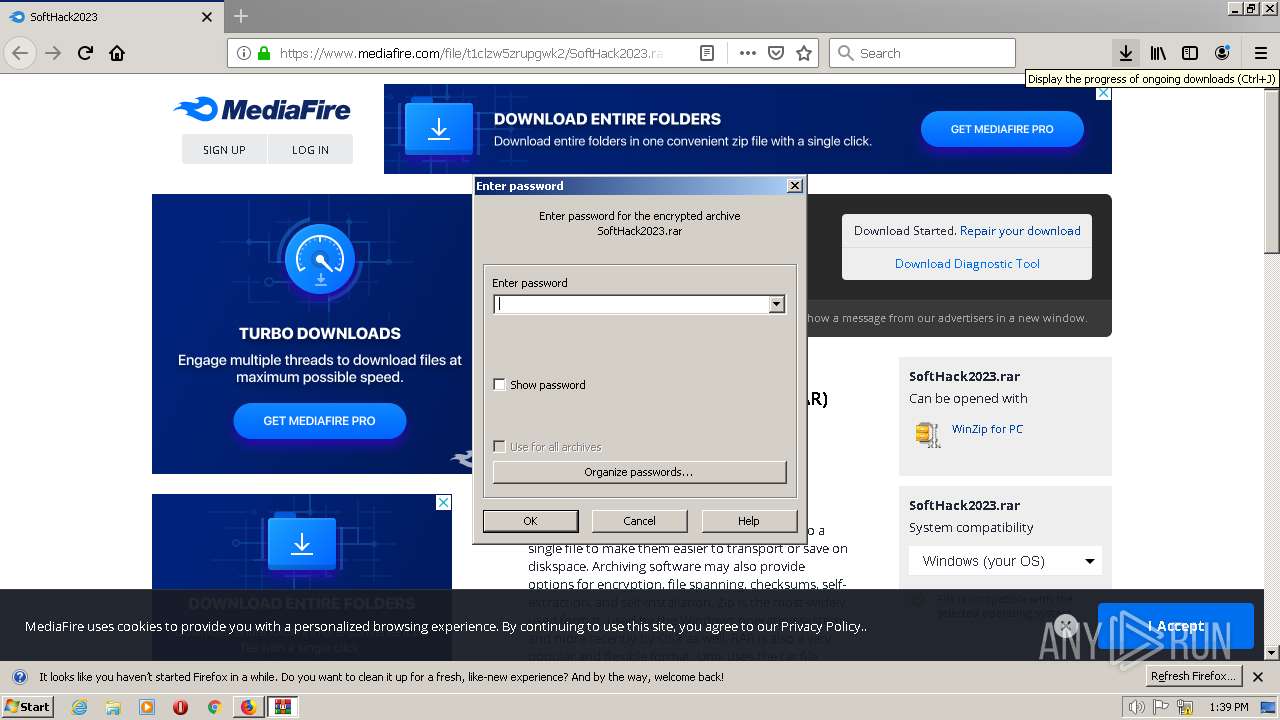Screen dimensions: 1280x720
Task: Click the green connection padlock icon
Action: pyautogui.click(x=264, y=53)
